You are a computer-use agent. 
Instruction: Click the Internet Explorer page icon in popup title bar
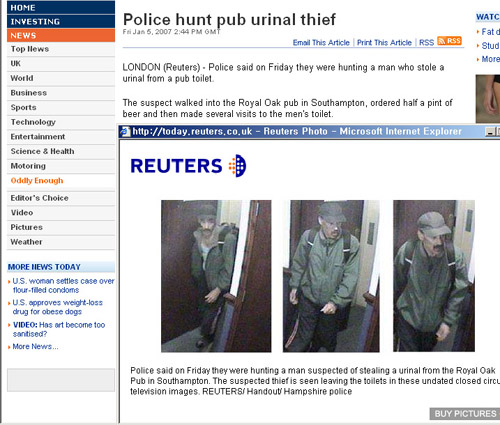tap(125, 131)
